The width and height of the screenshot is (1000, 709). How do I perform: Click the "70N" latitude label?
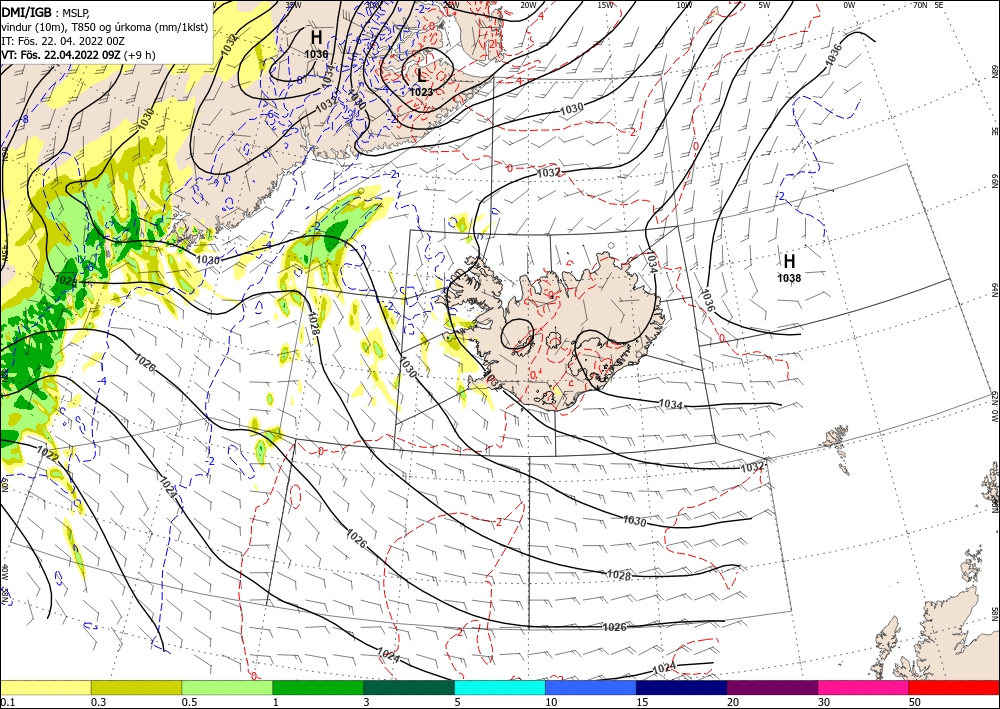pos(920,5)
